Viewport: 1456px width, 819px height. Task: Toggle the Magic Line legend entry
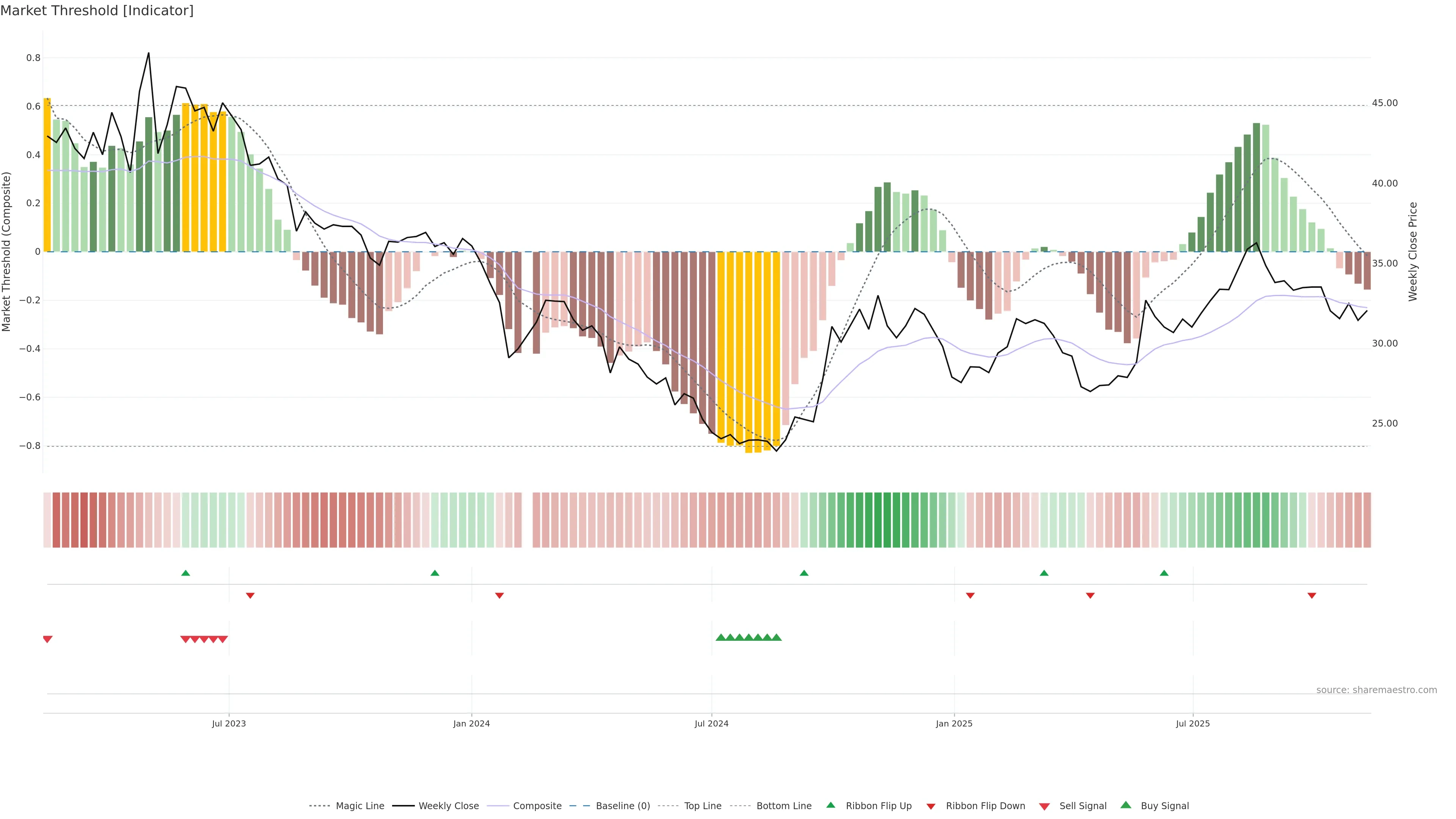[359, 806]
